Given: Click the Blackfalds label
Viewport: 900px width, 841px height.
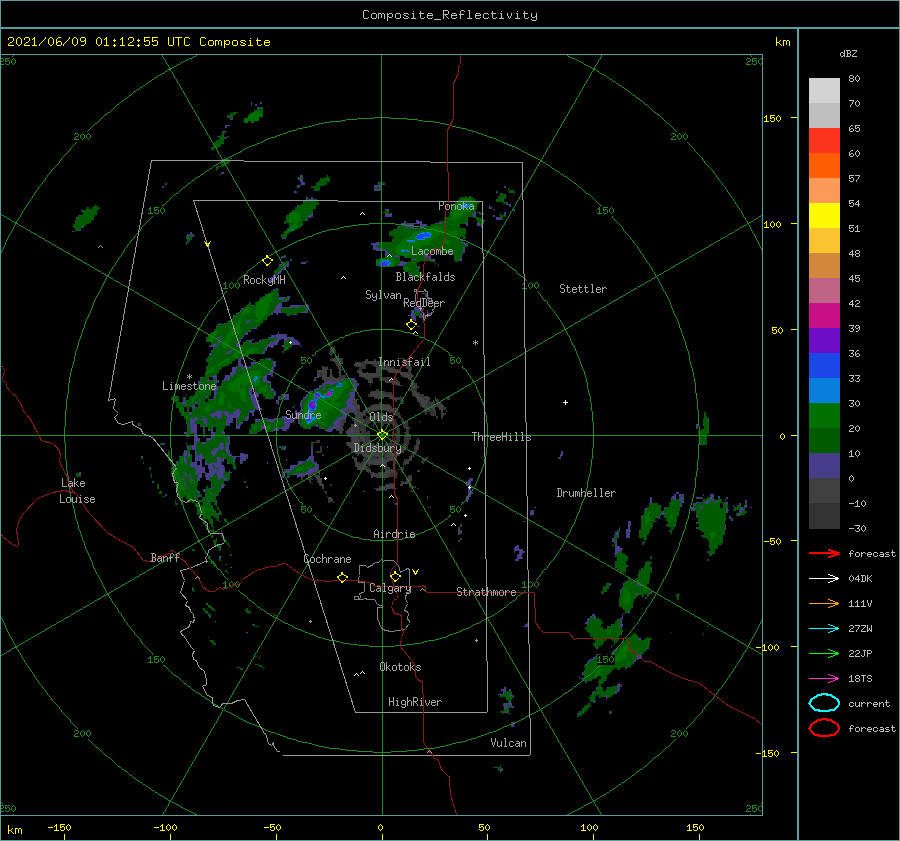Looking at the screenshot, I should pos(425,277).
